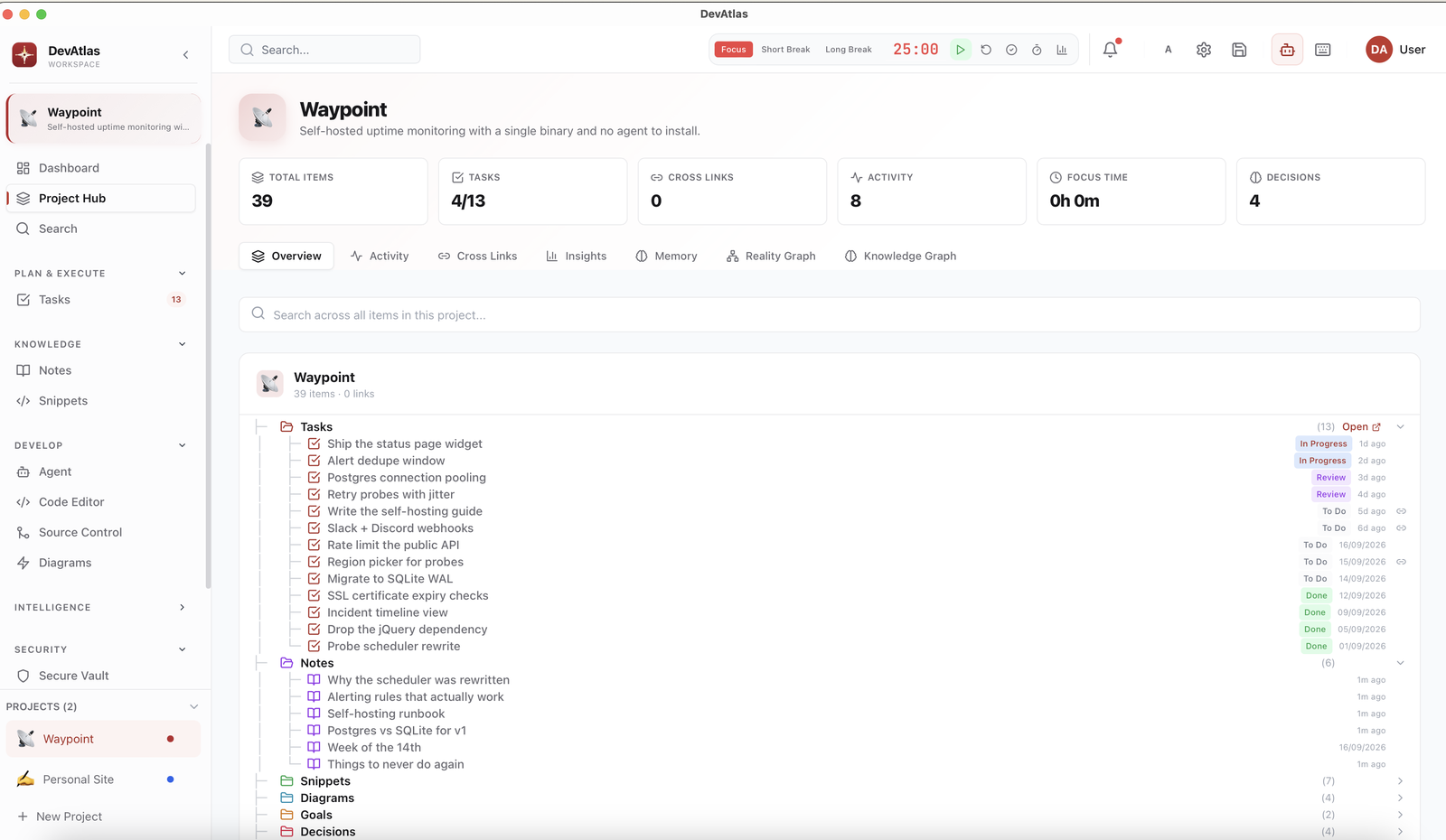
Task: Open the AI agent robot button
Action: tap(1287, 50)
